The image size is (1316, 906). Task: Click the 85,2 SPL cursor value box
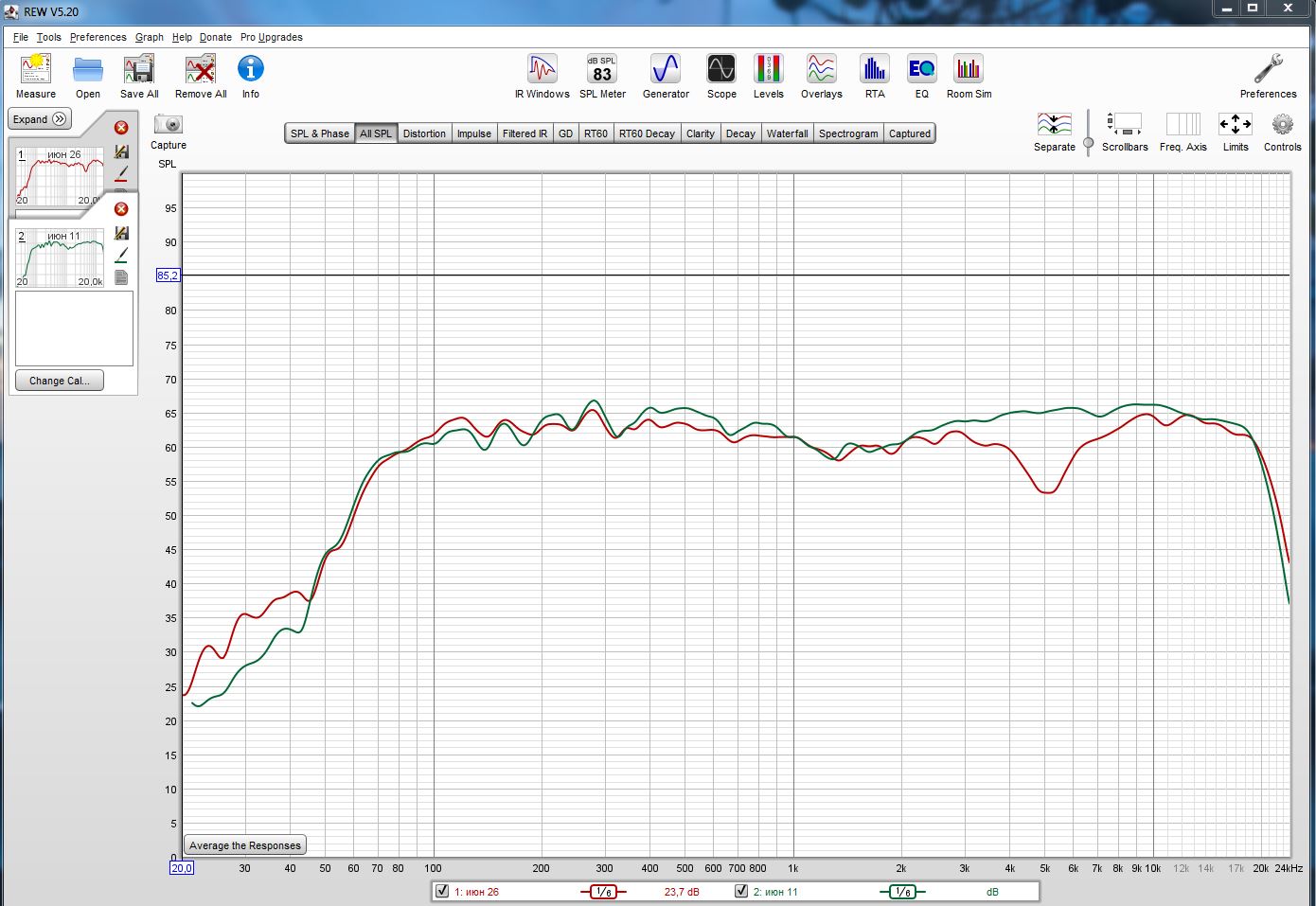pos(168,275)
